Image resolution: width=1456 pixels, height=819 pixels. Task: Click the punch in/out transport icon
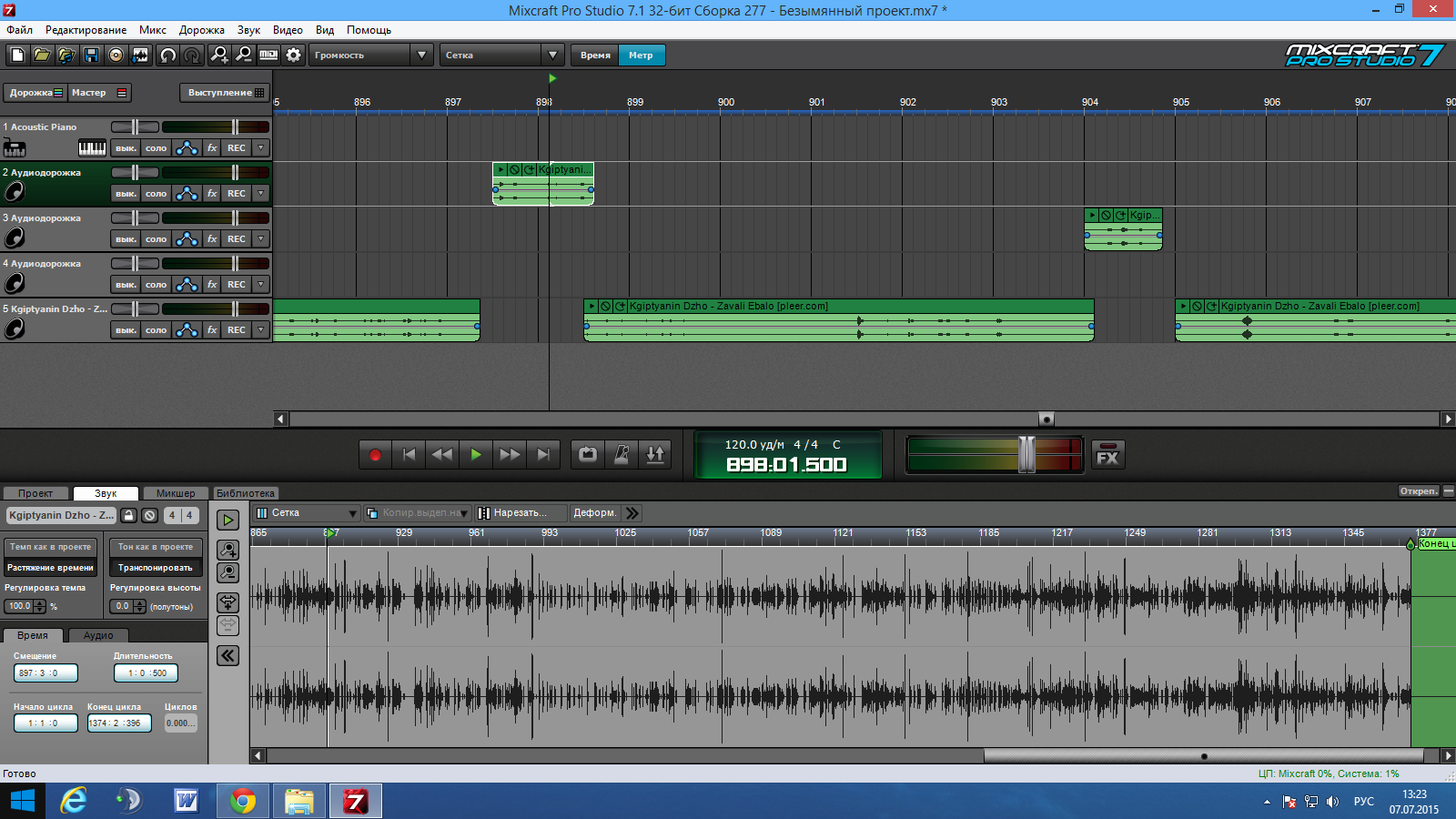pyautogui.click(x=655, y=454)
